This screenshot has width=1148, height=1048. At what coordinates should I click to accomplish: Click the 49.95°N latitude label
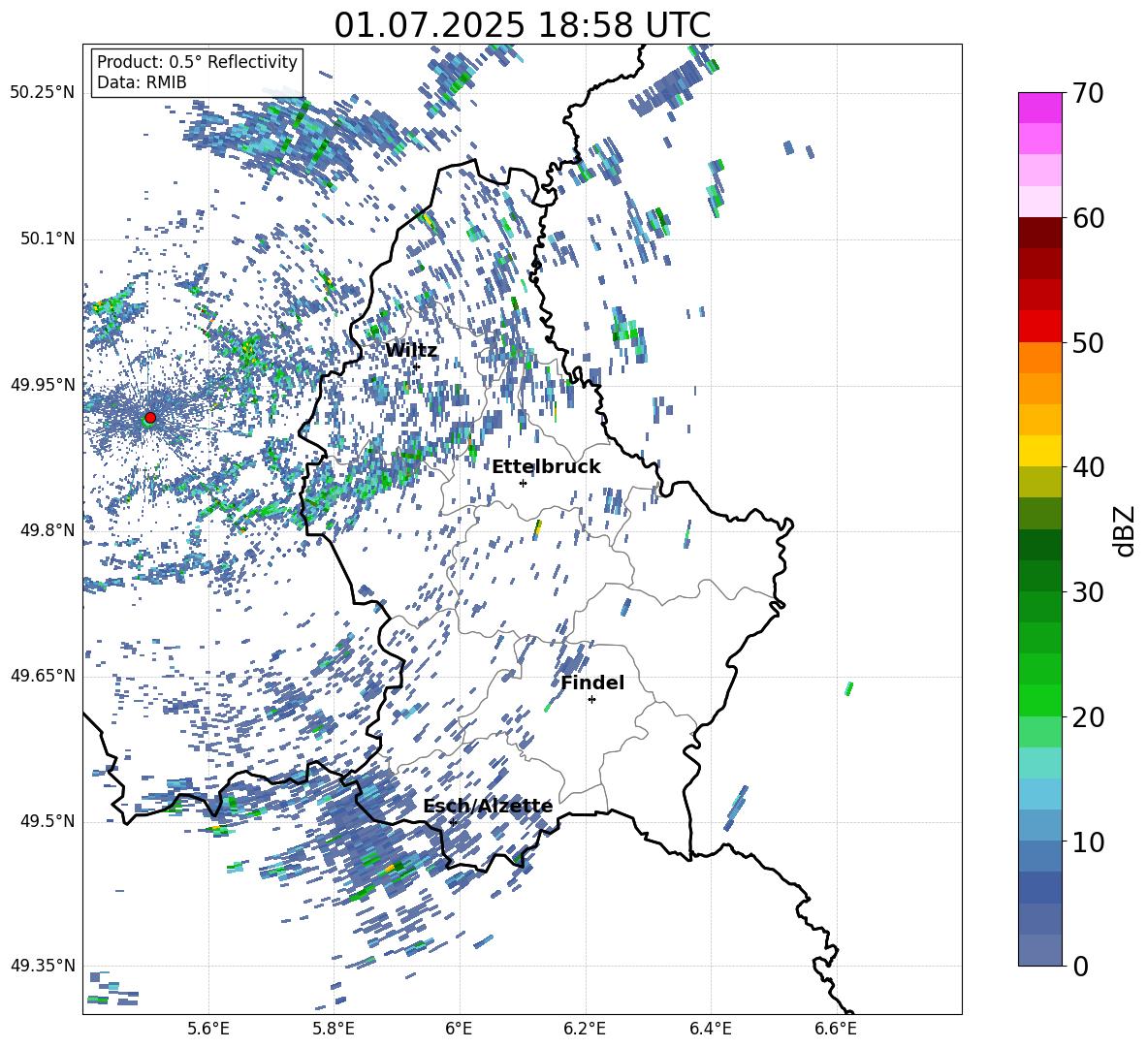tap(44, 385)
